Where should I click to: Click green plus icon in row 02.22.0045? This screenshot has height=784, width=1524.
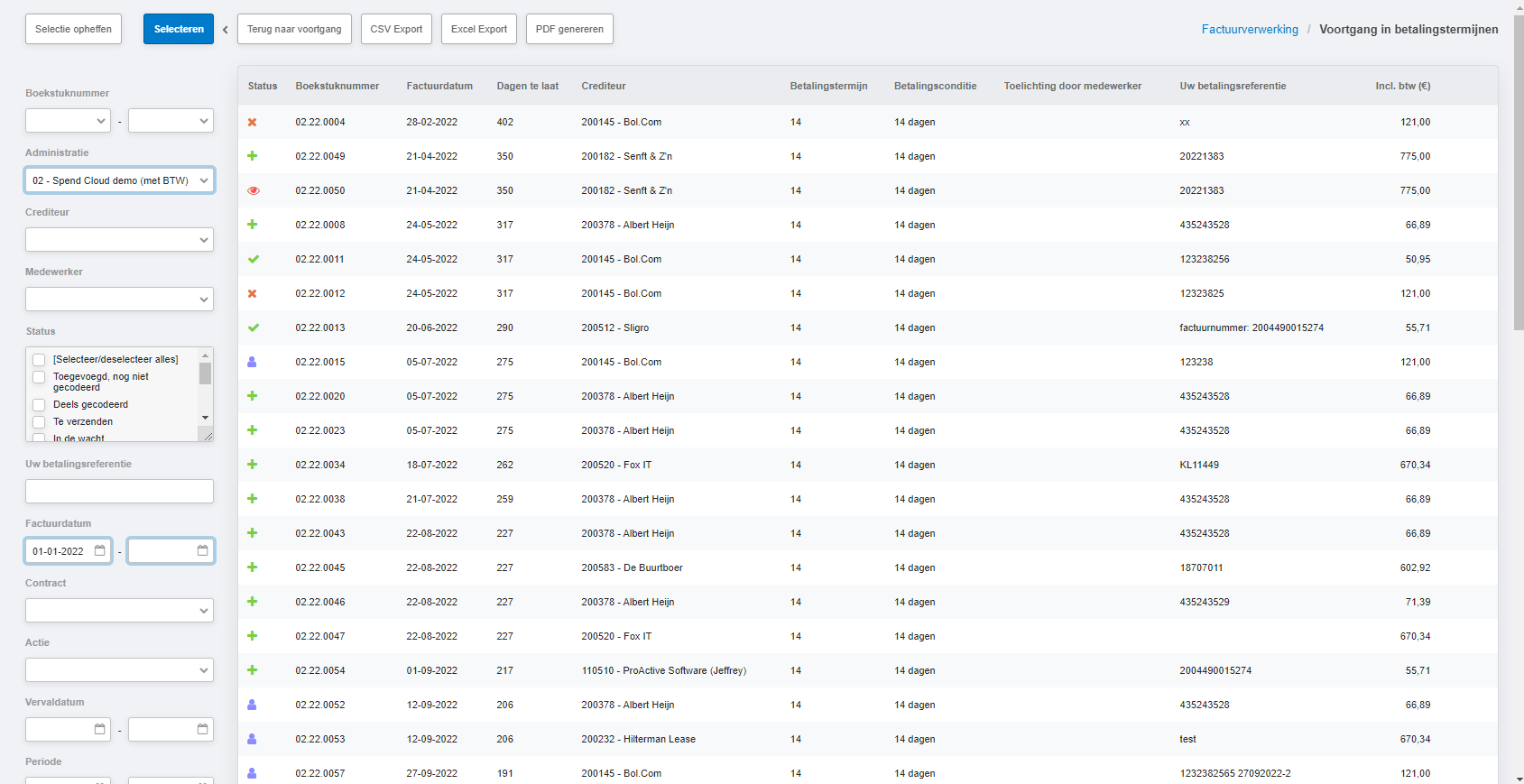point(253,567)
